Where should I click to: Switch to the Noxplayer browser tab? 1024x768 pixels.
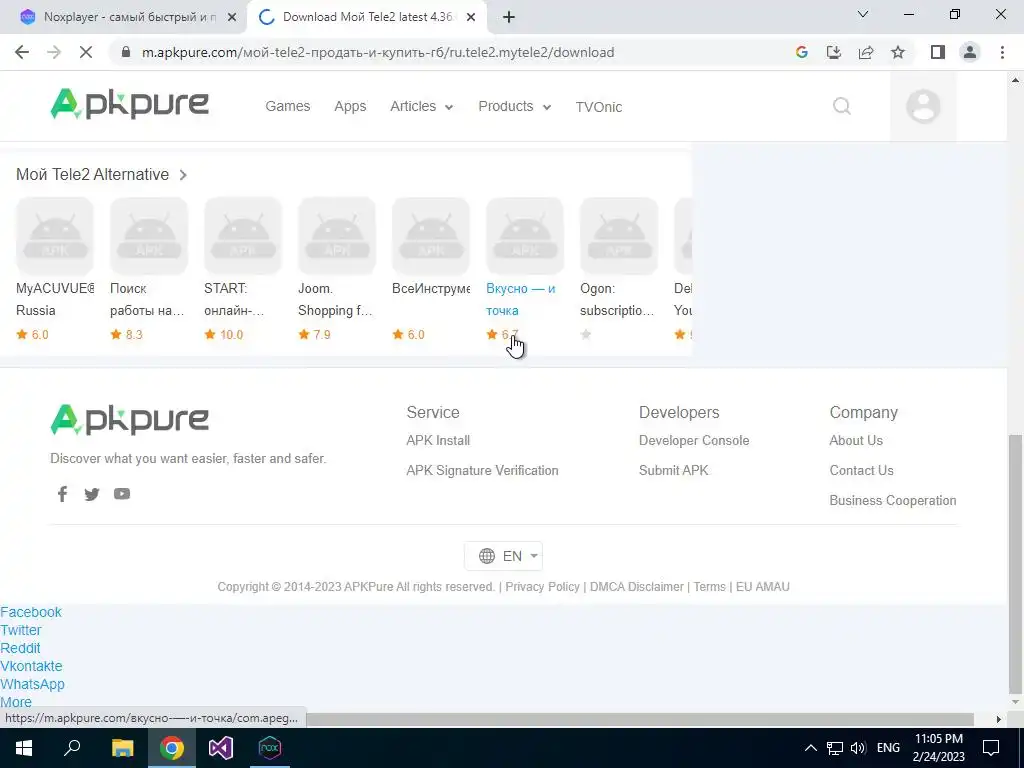[x=124, y=17]
